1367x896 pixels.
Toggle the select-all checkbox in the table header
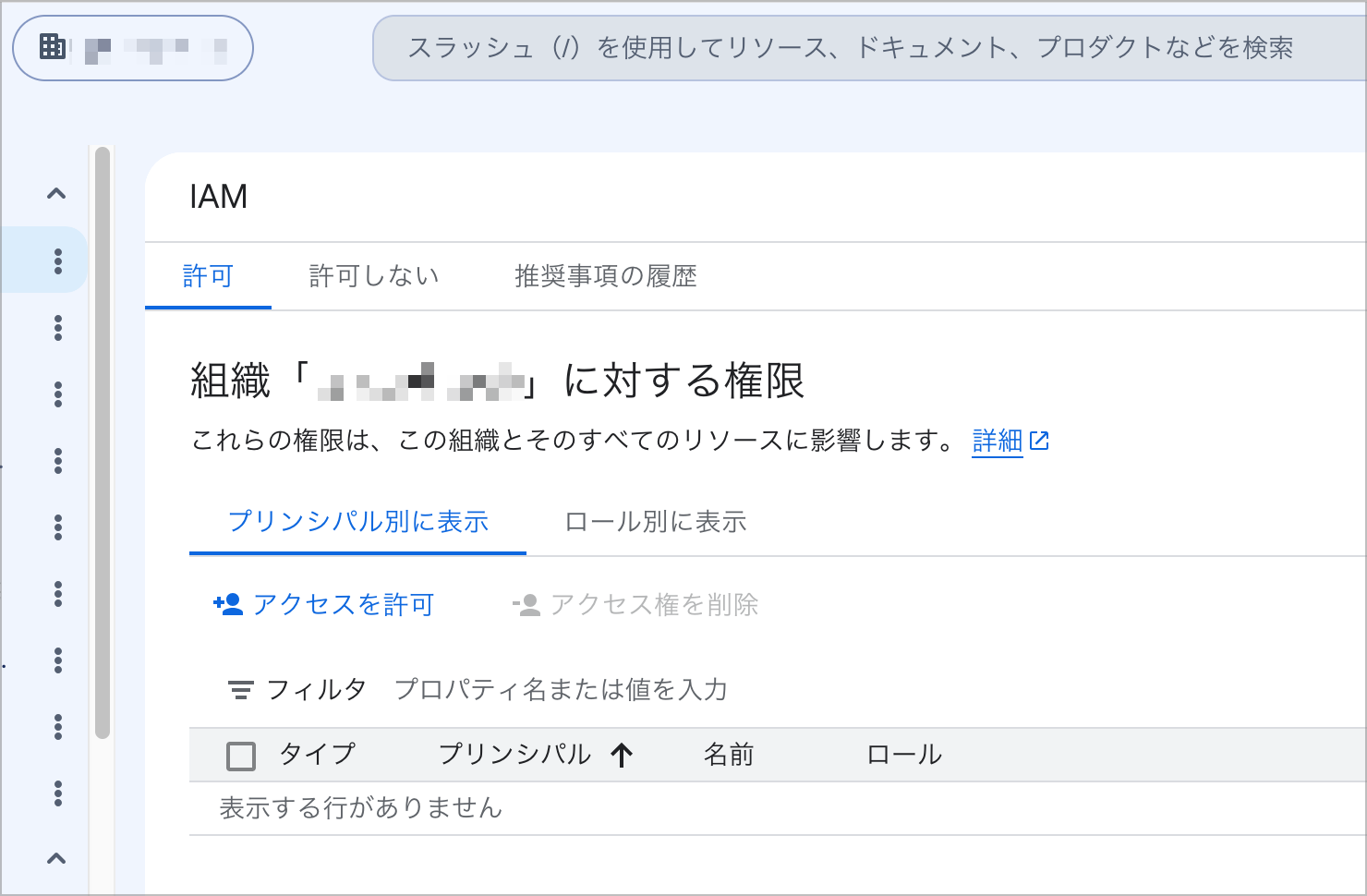coord(241,756)
